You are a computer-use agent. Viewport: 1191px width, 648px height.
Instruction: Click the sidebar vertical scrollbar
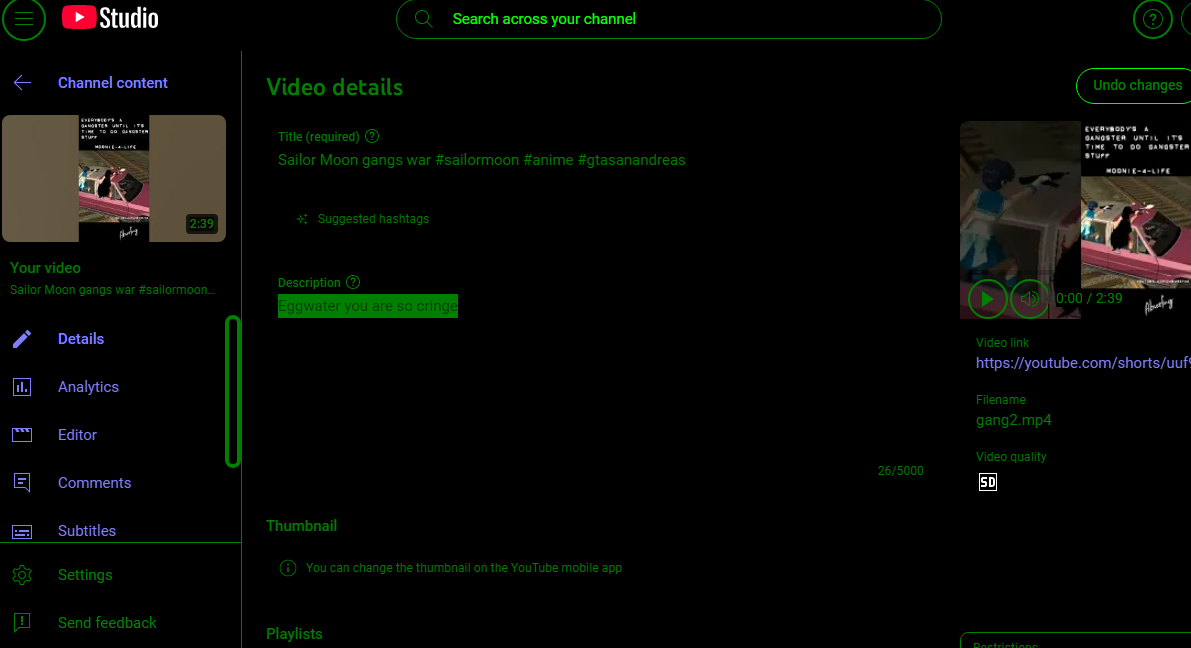click(x=233, y=391)
